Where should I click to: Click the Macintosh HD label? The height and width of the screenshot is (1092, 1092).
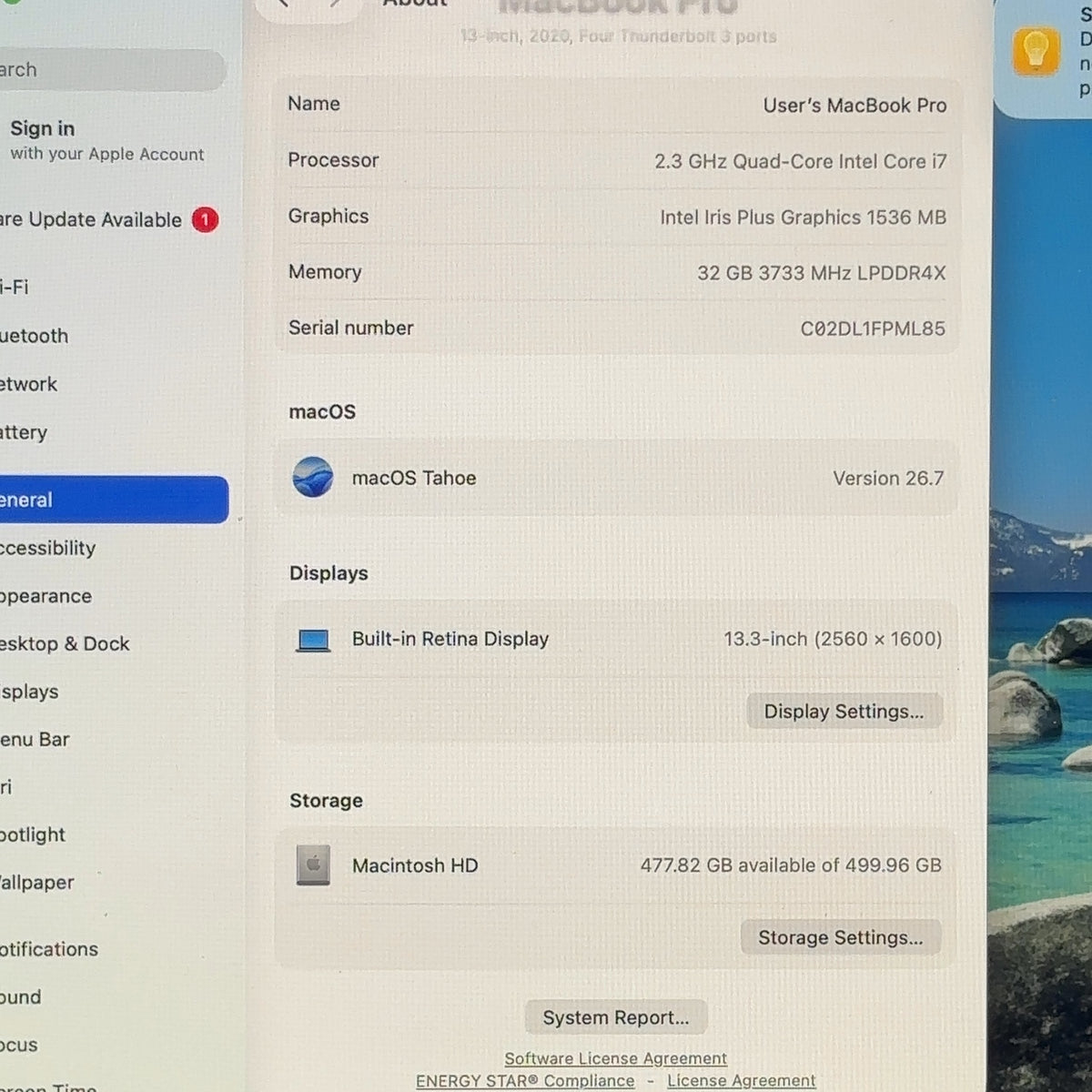click(415, 865)
